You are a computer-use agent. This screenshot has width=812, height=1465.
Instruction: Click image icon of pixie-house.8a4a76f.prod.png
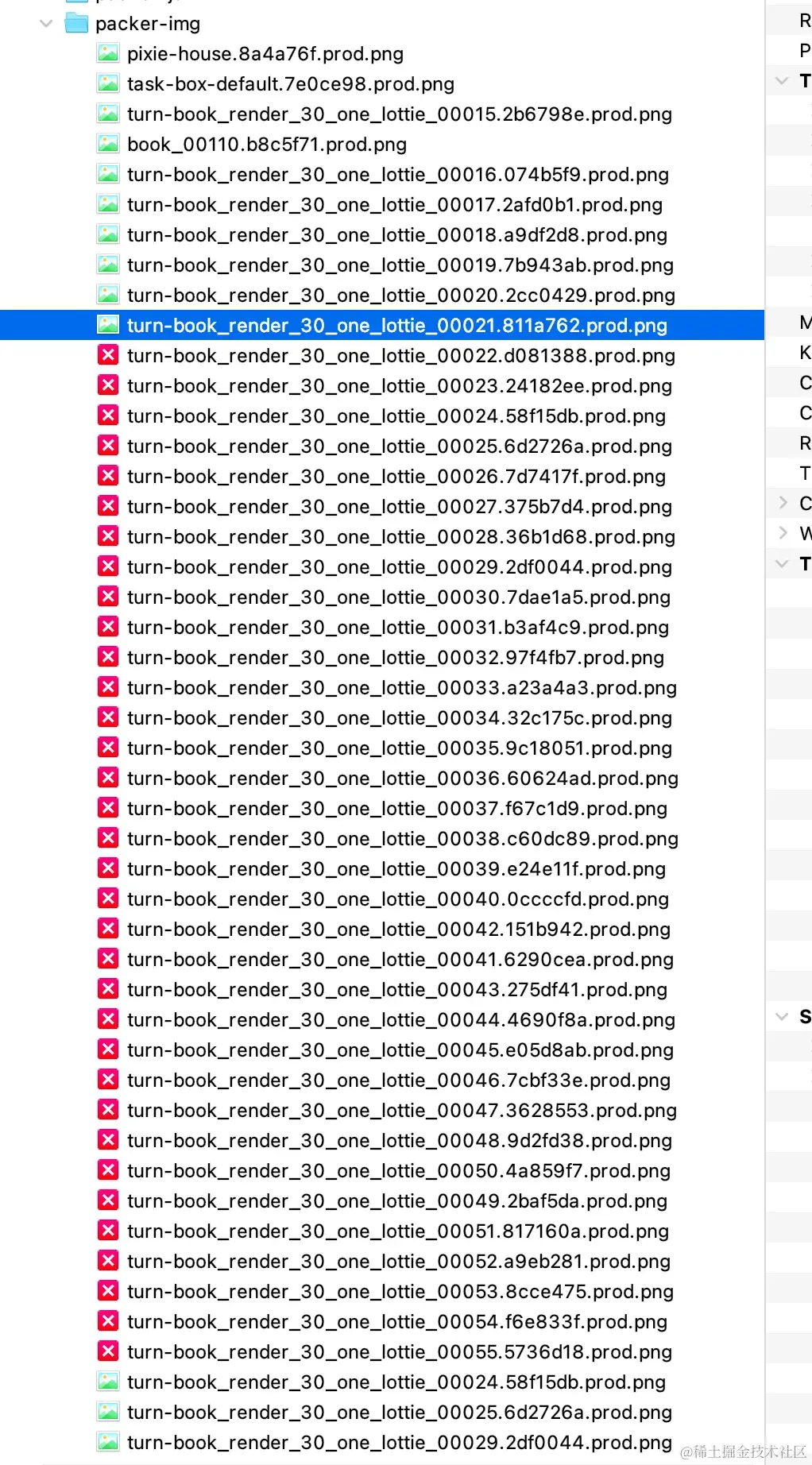point(108,54)
